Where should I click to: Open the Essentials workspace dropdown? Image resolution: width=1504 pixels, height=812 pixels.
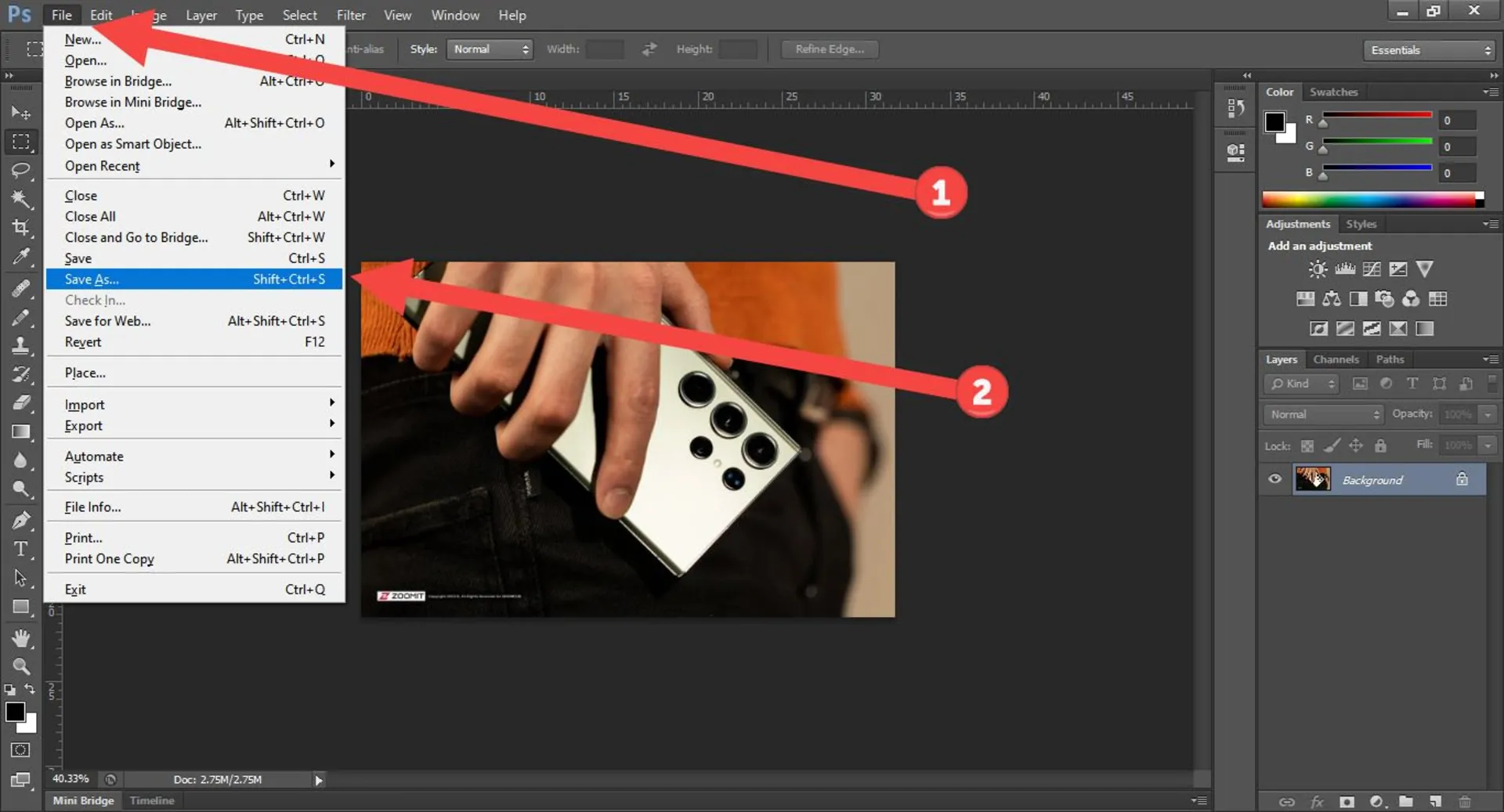[x=1430, y=50]
